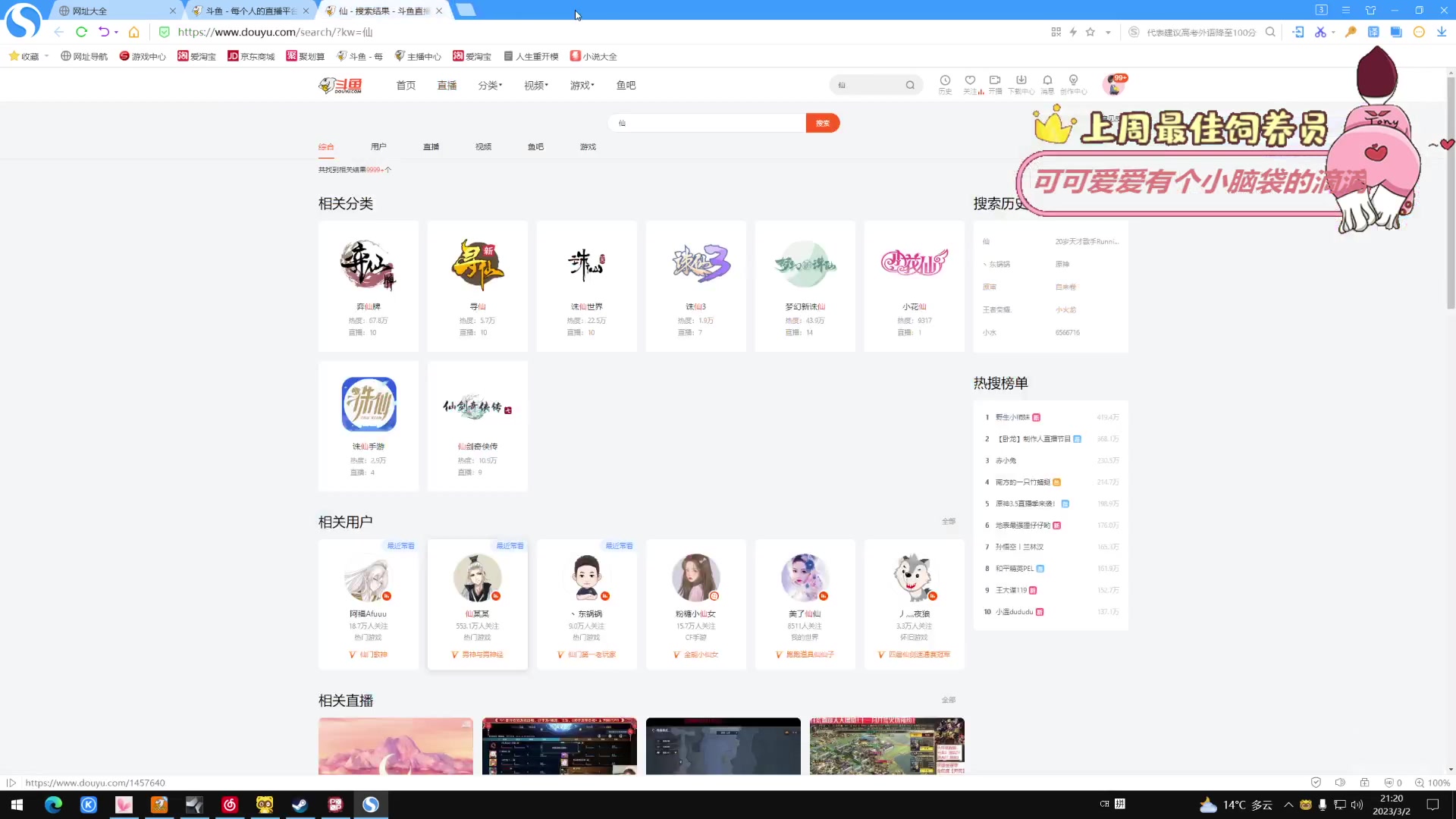Click the browser address bar URL
This screenshot has width=1456, height=819.
[x=275, y=32]
